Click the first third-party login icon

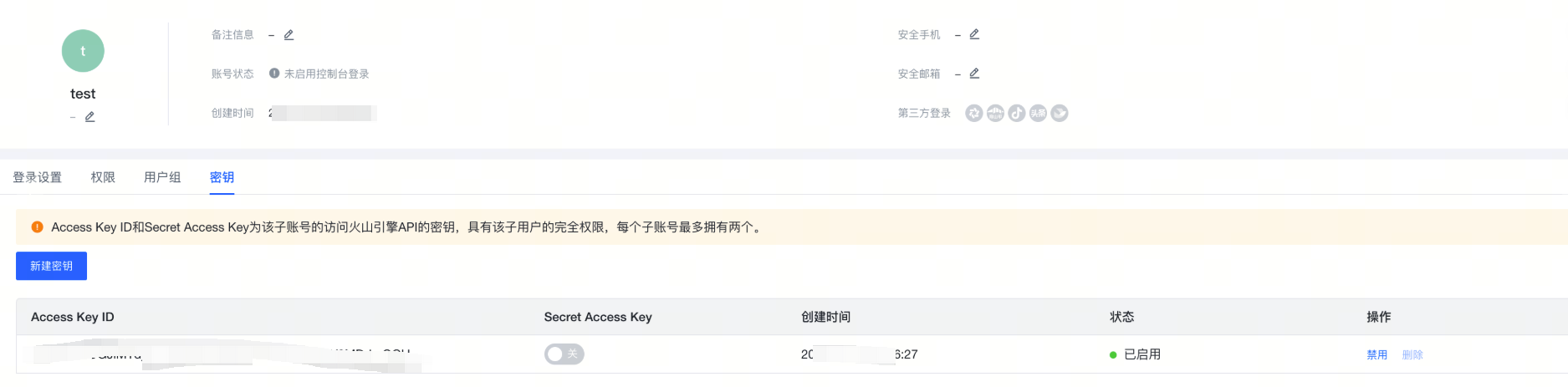[x=974, y=114]
